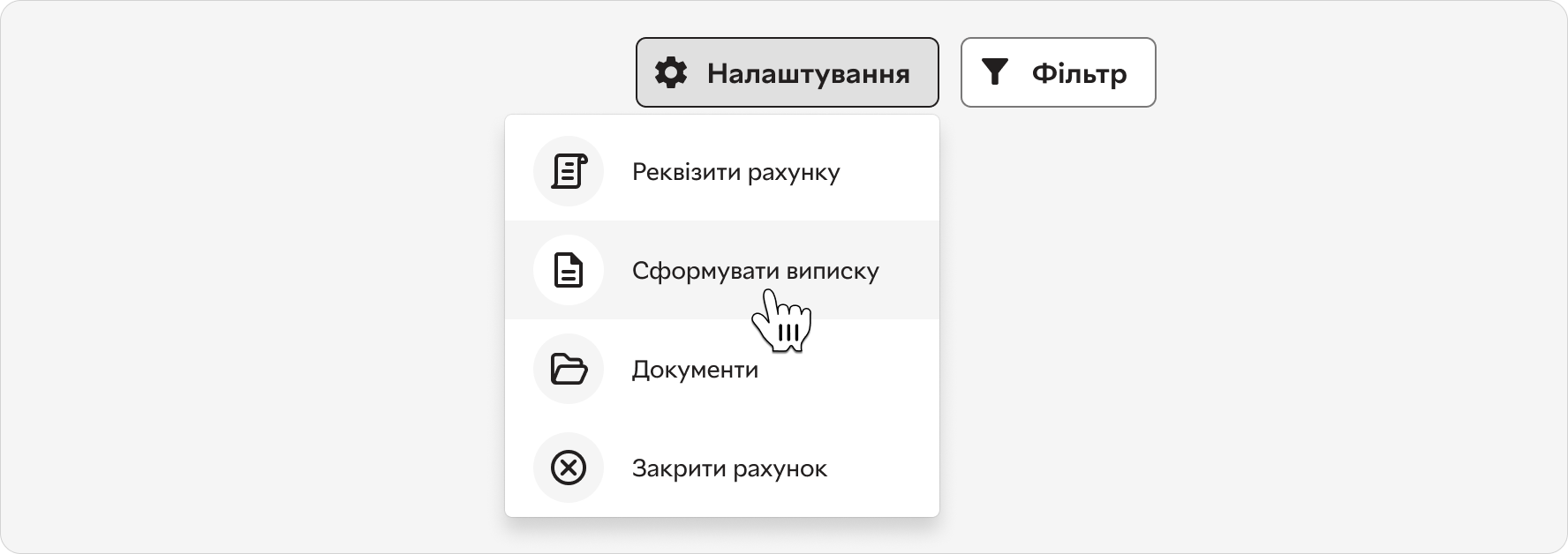Click the funnel icon in Фільтр button
The height and width of the screenshot is (554, 1568).
coord(995,72)
